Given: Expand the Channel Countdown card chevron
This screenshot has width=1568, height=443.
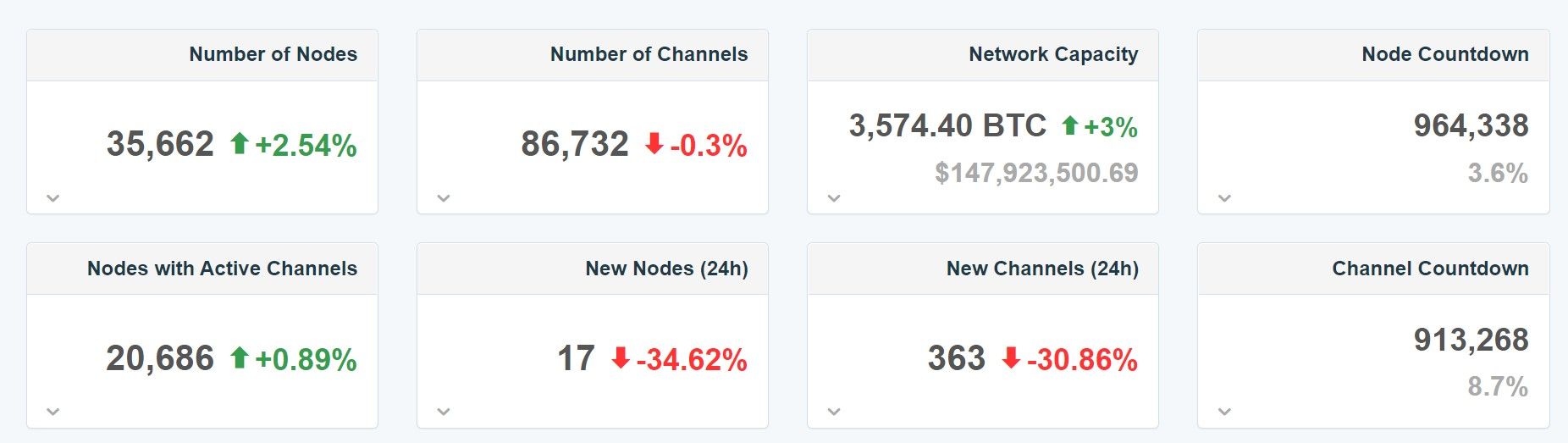Looking at the screenshot, I should (x=1224, y=412).
